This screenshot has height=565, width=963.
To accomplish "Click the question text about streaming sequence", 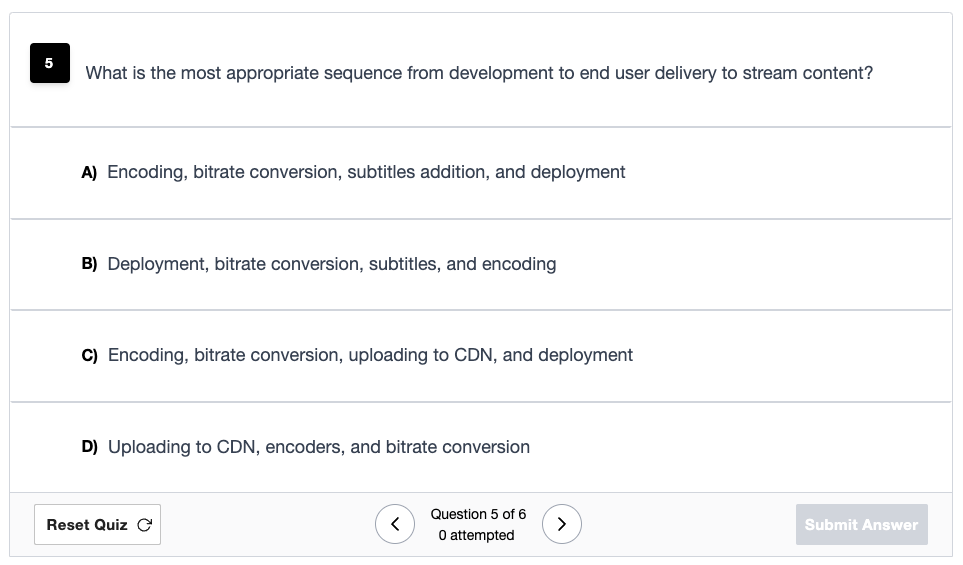I will pos(479,73).
